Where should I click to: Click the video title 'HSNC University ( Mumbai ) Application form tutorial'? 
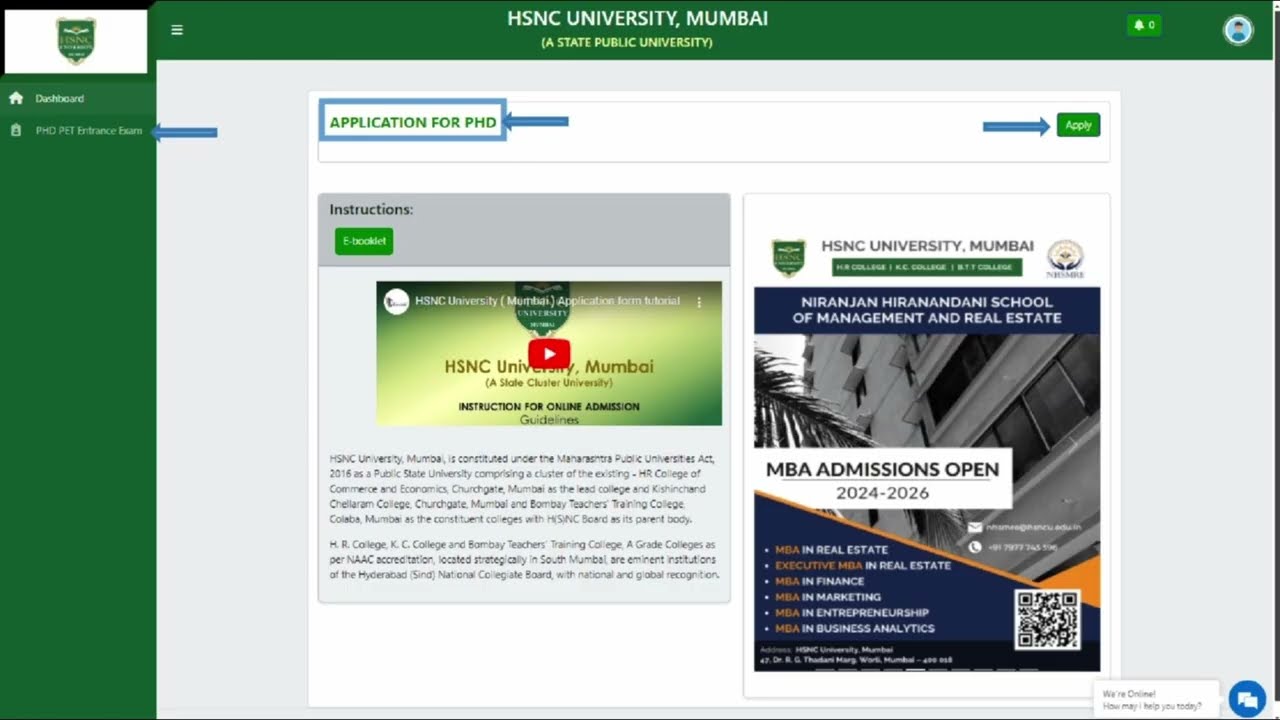tap(547, 301)
